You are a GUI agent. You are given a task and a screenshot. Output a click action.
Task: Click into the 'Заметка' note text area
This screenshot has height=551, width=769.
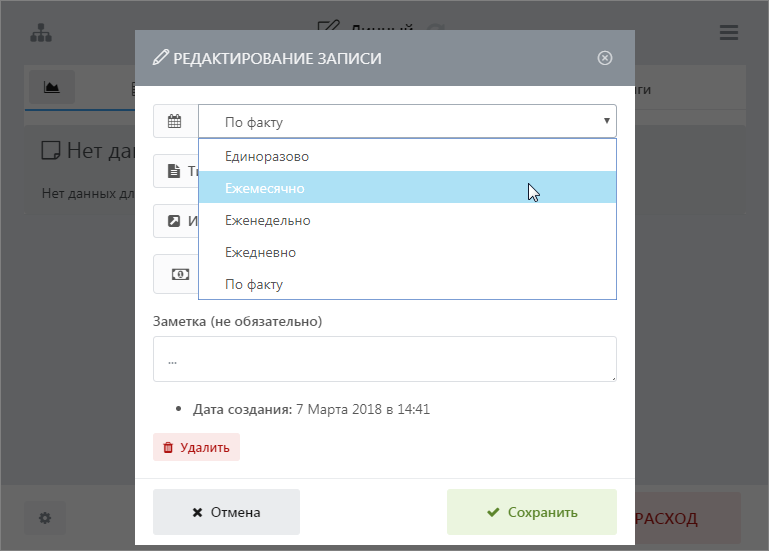coord(384,358)
